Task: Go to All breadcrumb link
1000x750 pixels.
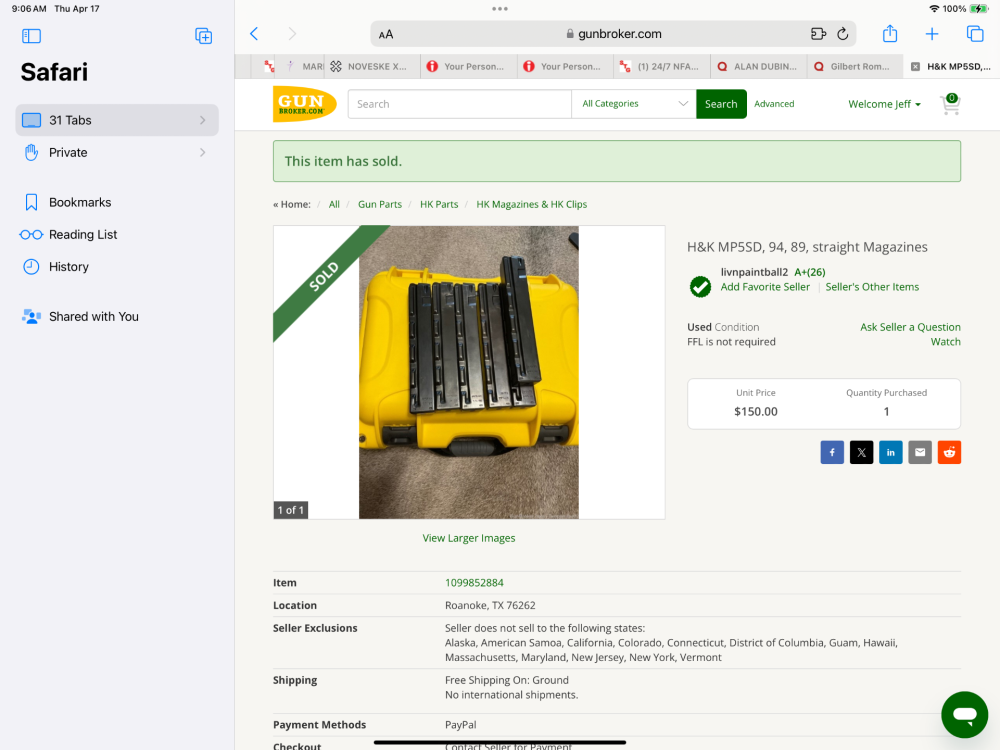Action: coord(334,204)
